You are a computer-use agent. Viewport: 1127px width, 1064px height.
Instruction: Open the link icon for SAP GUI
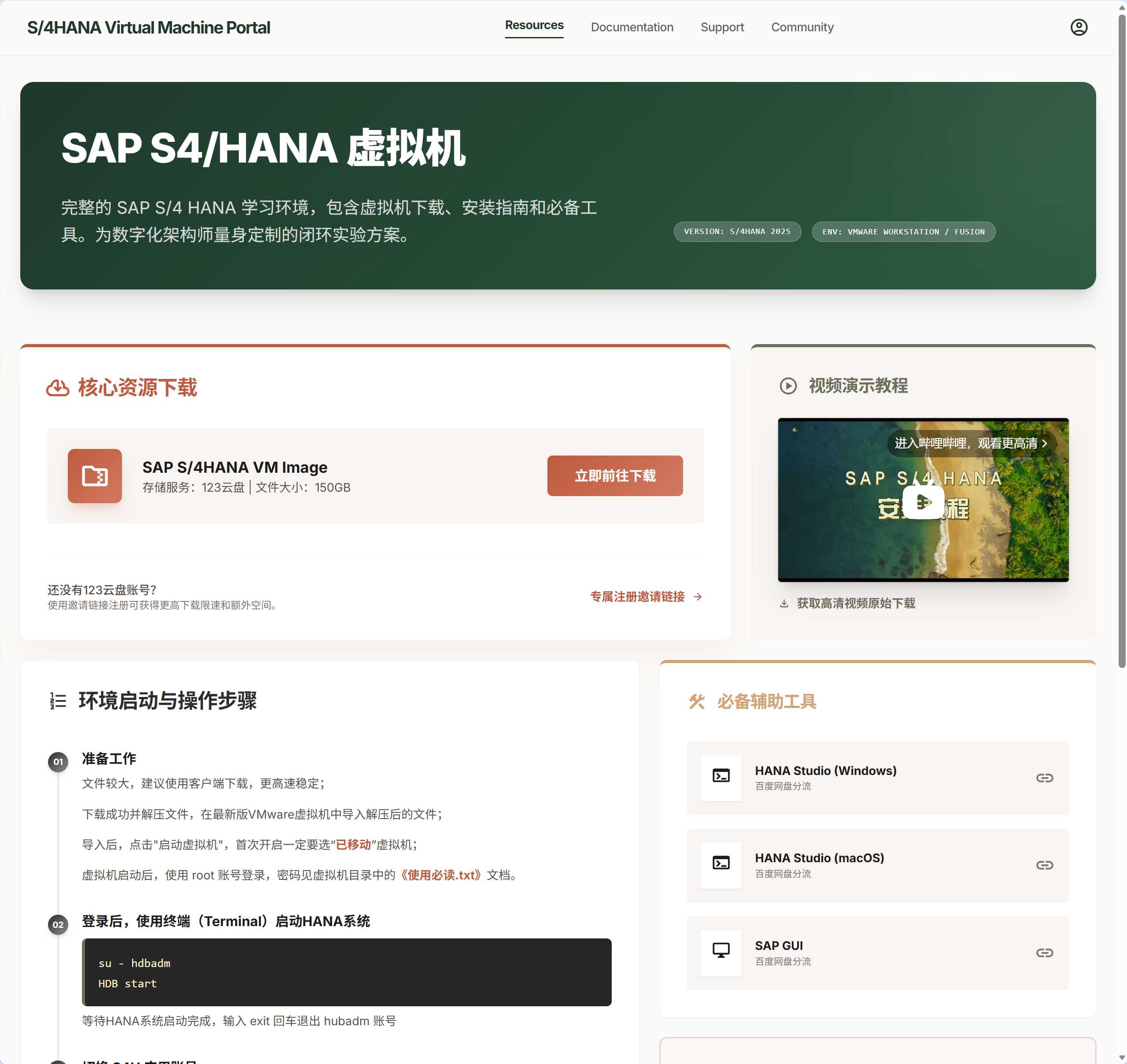pyautogui.click(x=1044, y=953)
